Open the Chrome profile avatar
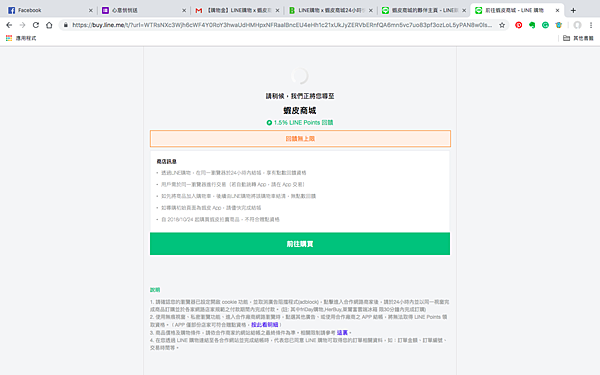 tap(577, 25)
